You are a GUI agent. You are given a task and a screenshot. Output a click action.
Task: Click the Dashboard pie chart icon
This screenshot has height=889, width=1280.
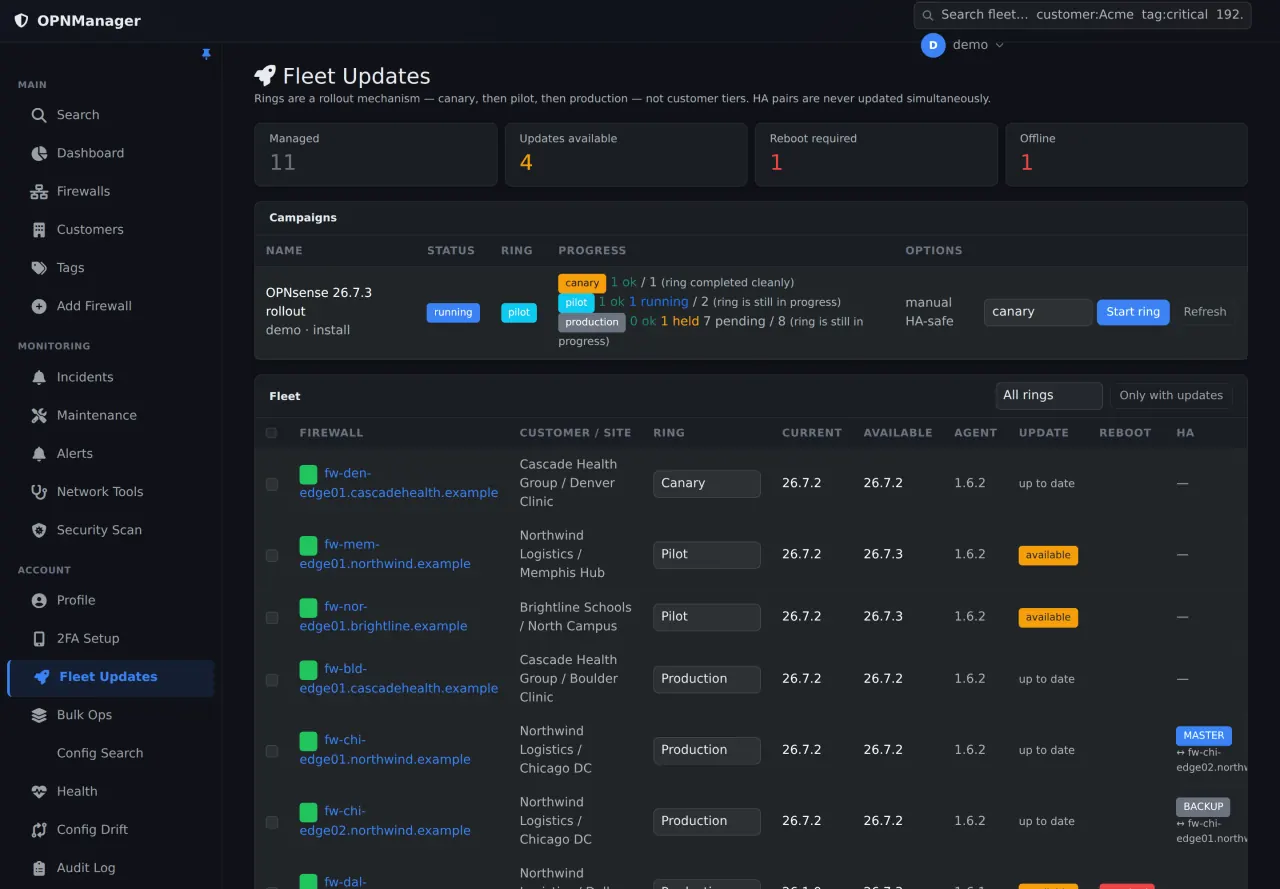tap(39, 153)
